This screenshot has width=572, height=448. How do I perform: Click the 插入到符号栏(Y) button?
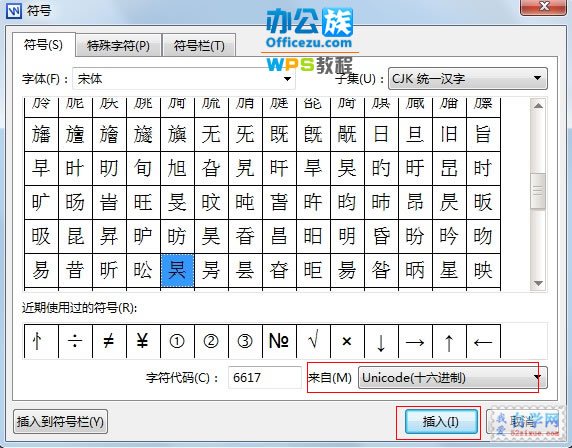(61, 422)
